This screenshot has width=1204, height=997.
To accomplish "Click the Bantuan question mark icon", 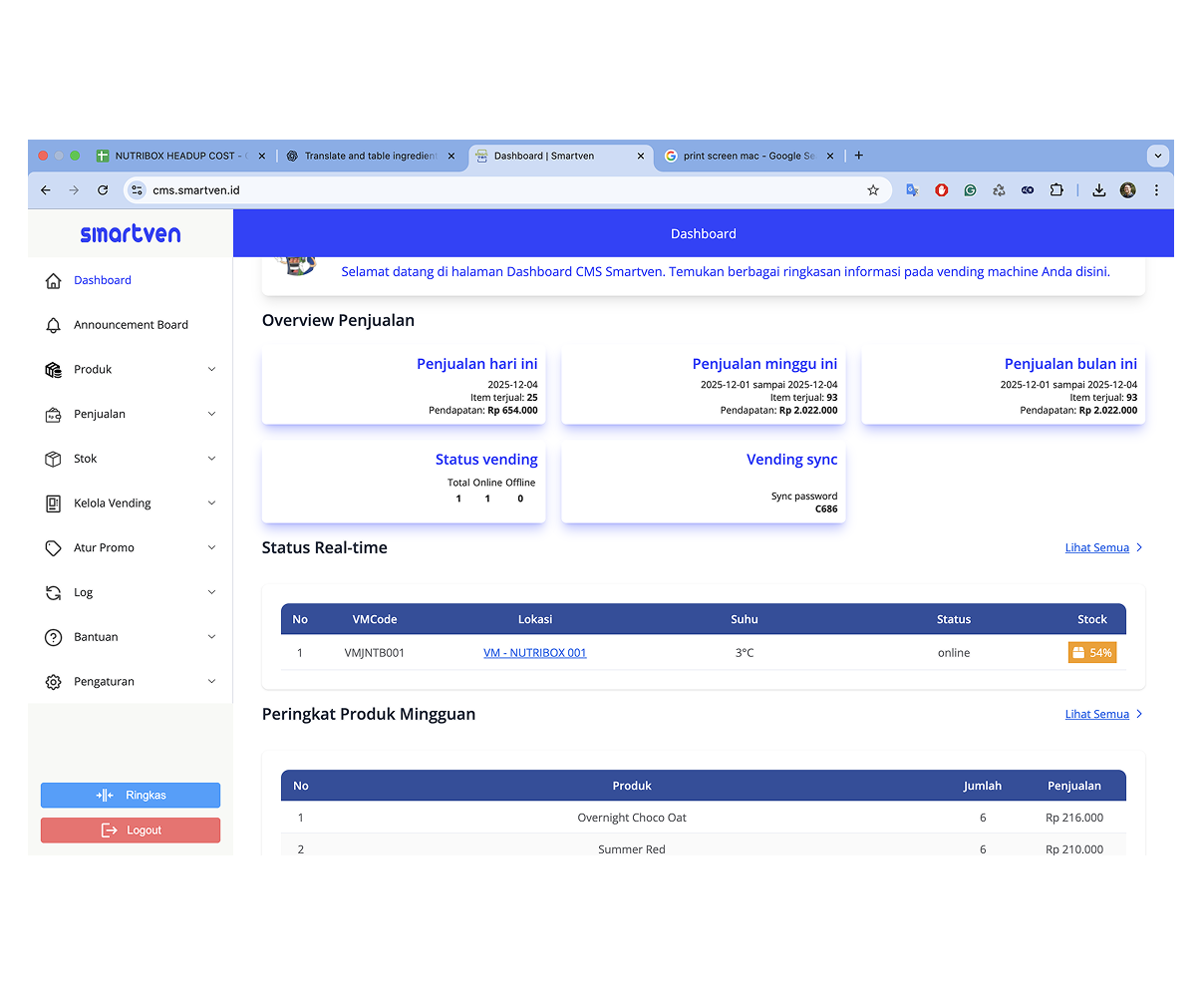I will [x=54, y=637].
